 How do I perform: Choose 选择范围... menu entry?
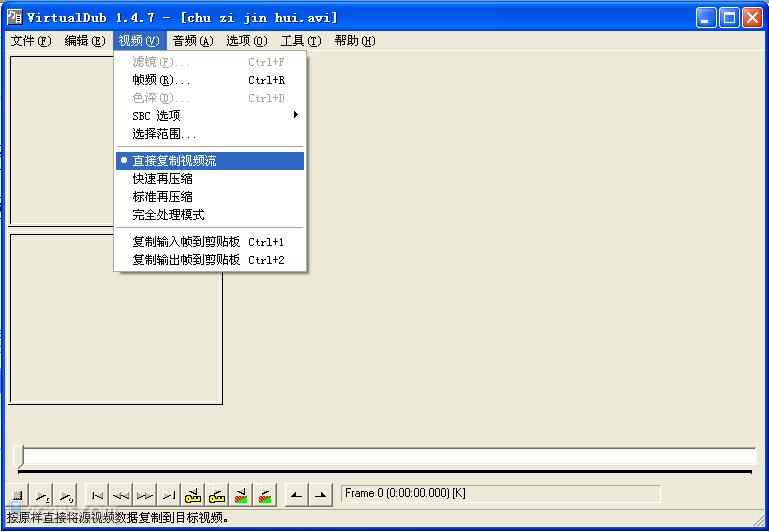(210, 133)
